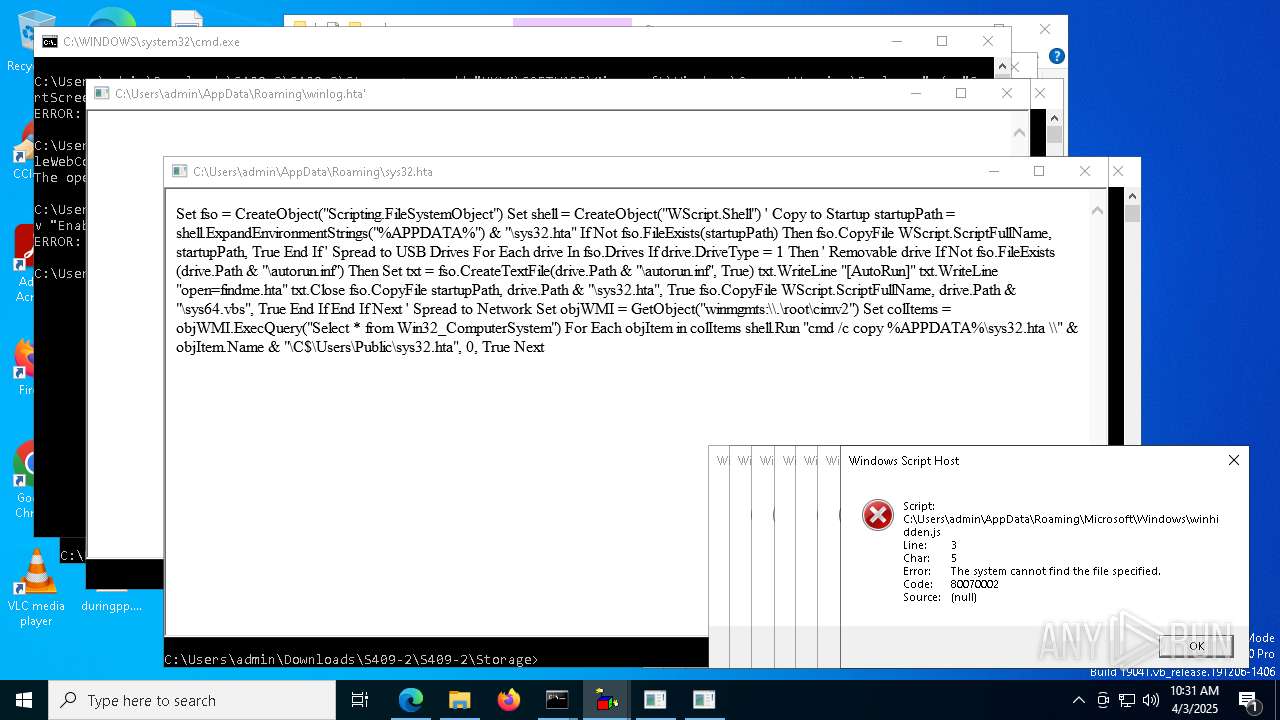Click the cmd.exe title bar icon
1280x720 pixels.
point(49,42)
